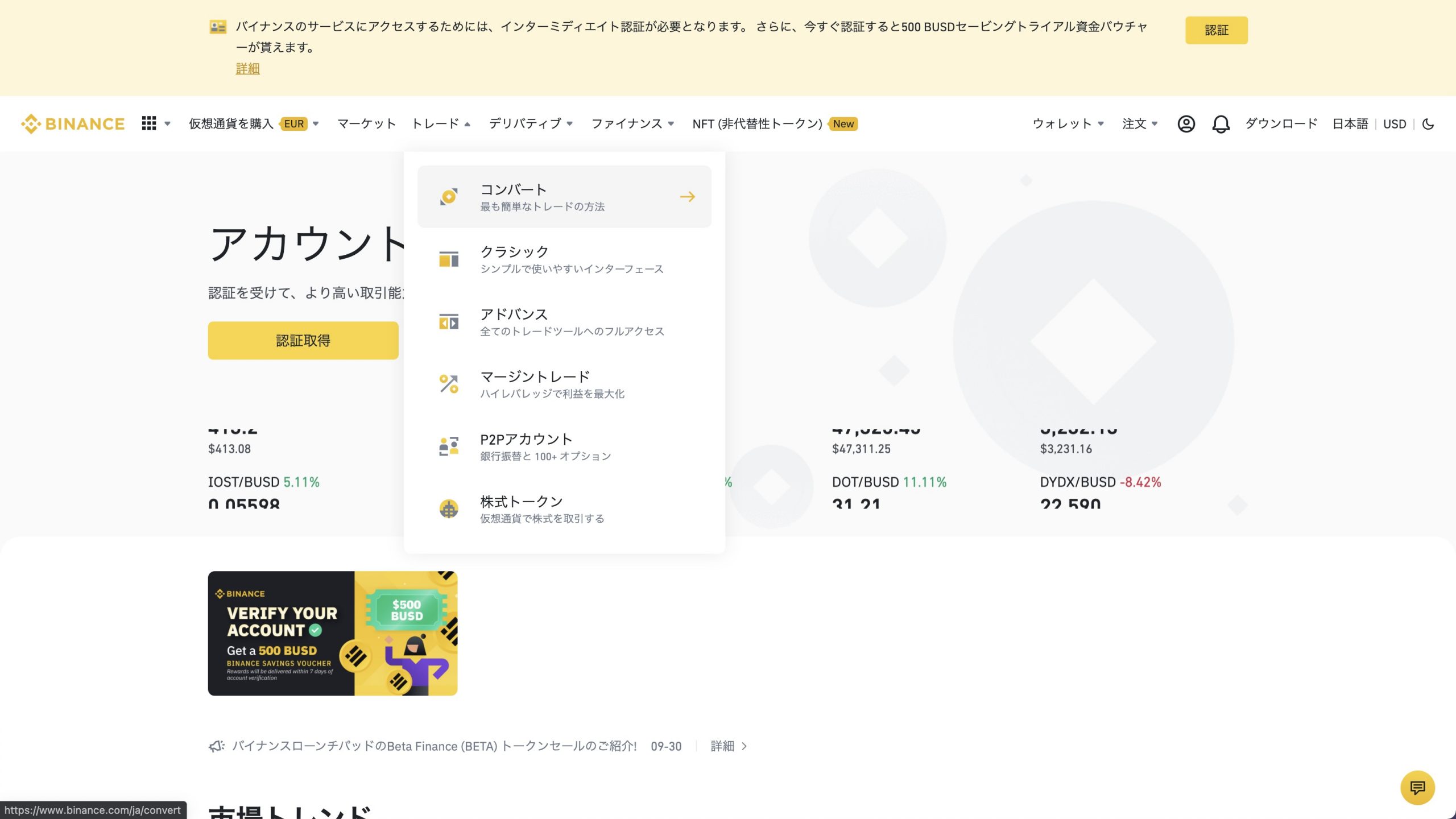This screenshot has width=1456, height=819.
Task: Toggle dark mode with the moon icon
Action: pos(1429,123)
